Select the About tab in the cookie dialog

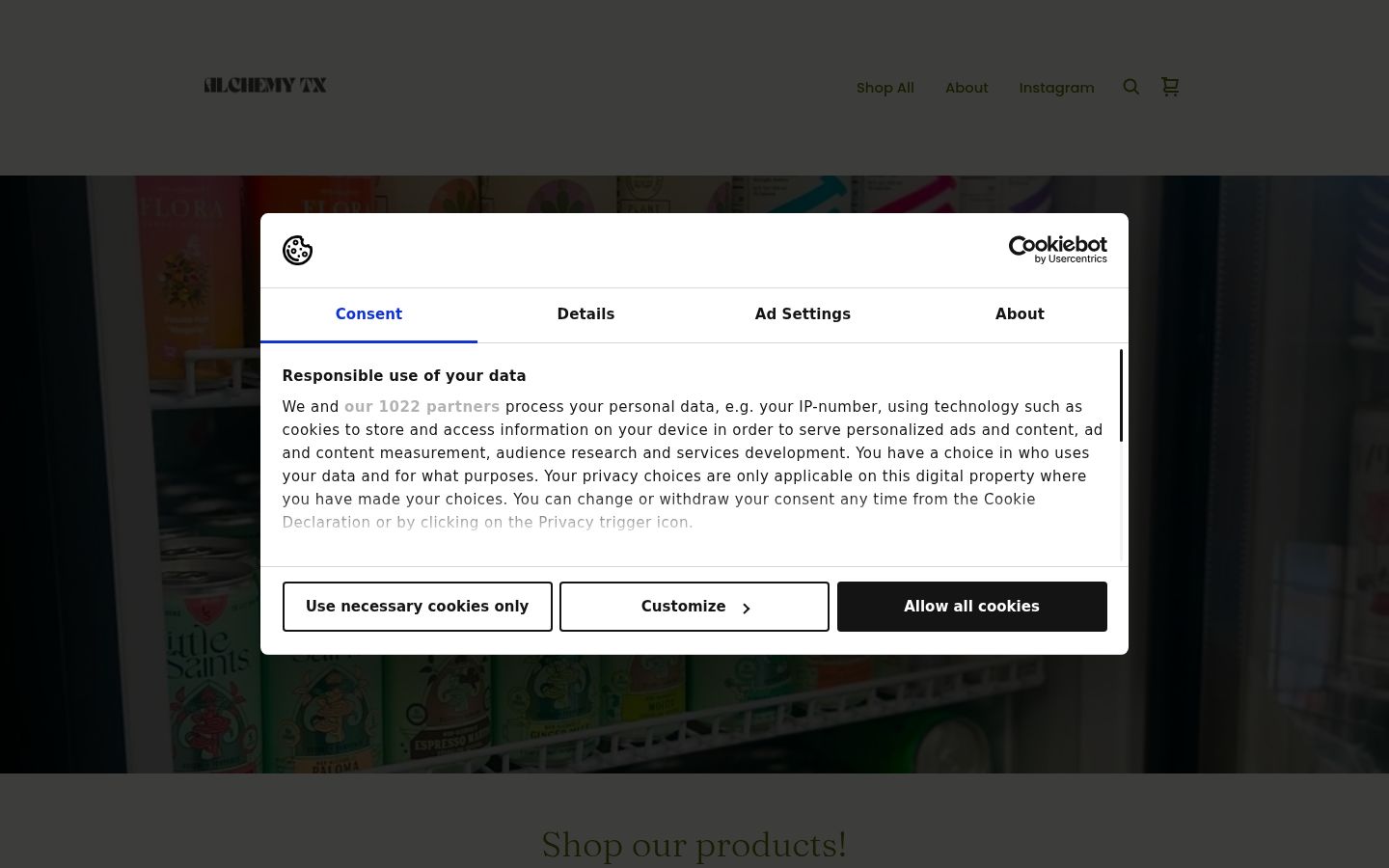[x=1020, y=314]
